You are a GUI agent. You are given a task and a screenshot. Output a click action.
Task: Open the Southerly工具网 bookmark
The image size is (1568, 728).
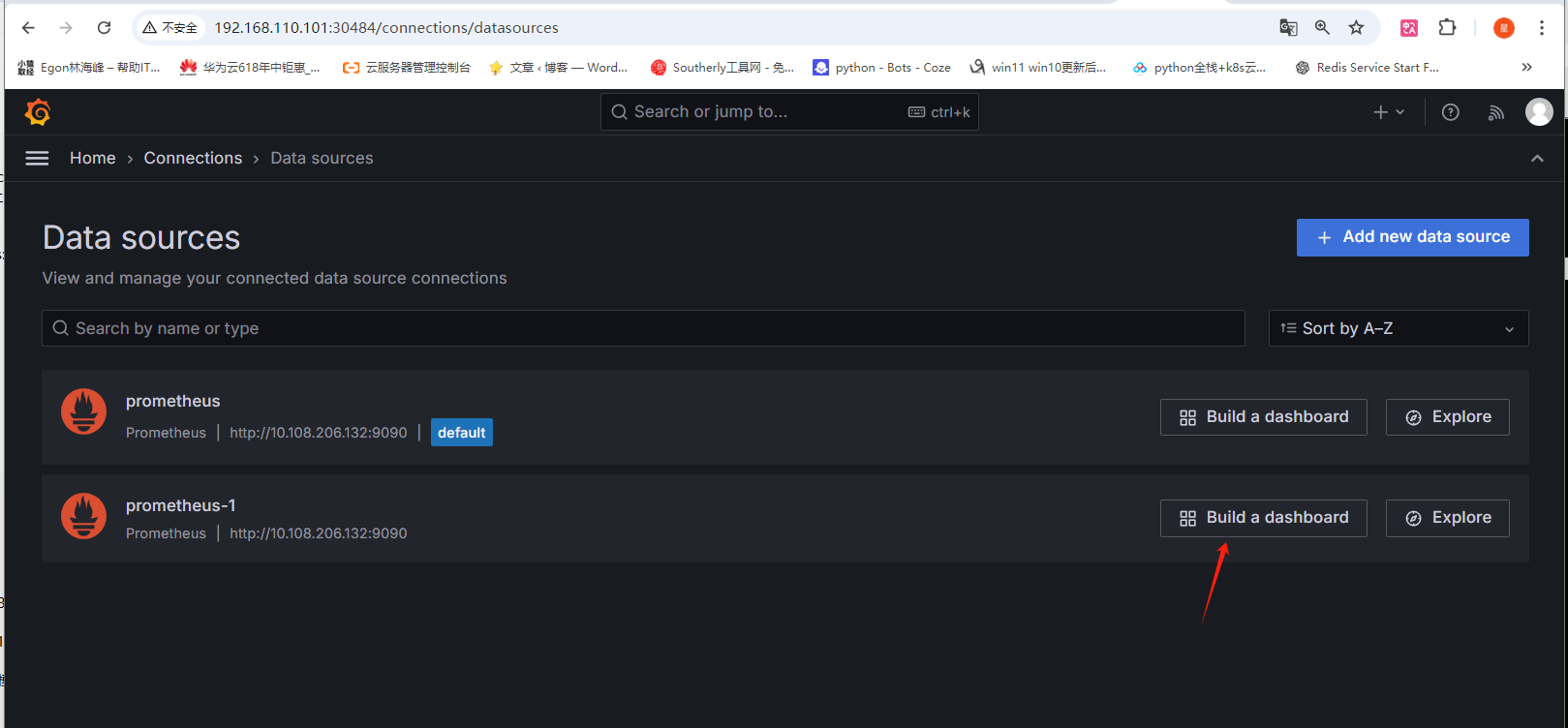723,67
